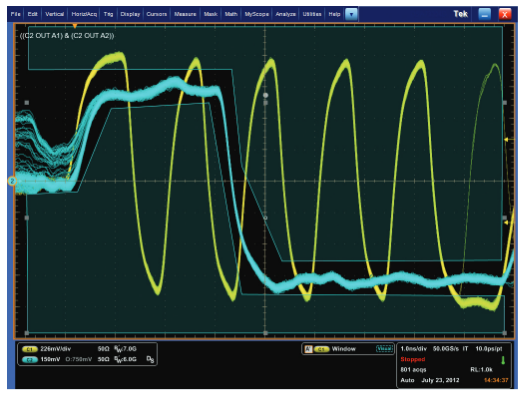
Task: Open the Horiz/Acq menu
Action: pos(84,14)
